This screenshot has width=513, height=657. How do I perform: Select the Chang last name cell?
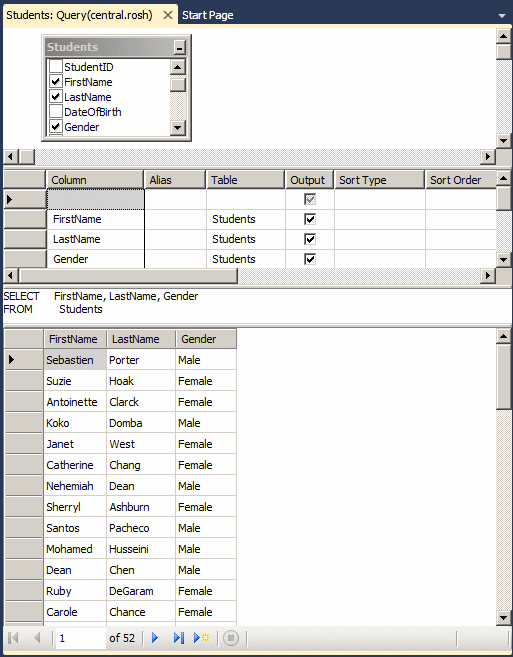click(141, 465)
